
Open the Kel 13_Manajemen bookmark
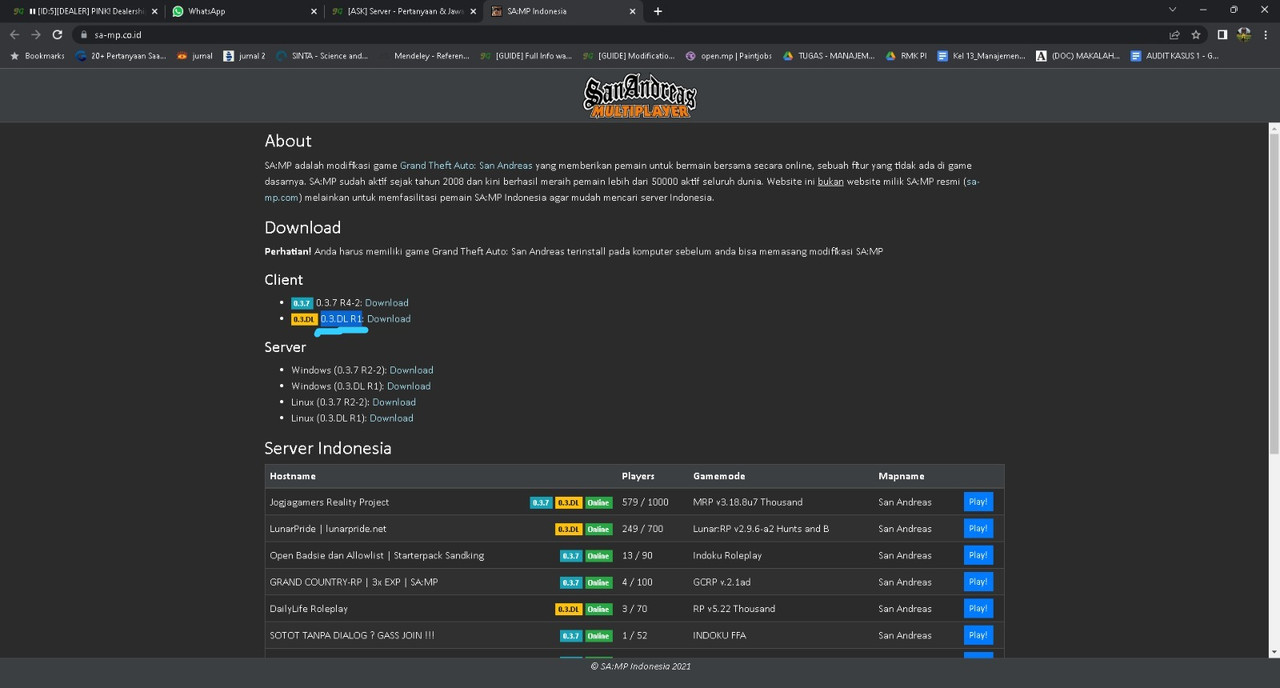click(x=982, y=56)
